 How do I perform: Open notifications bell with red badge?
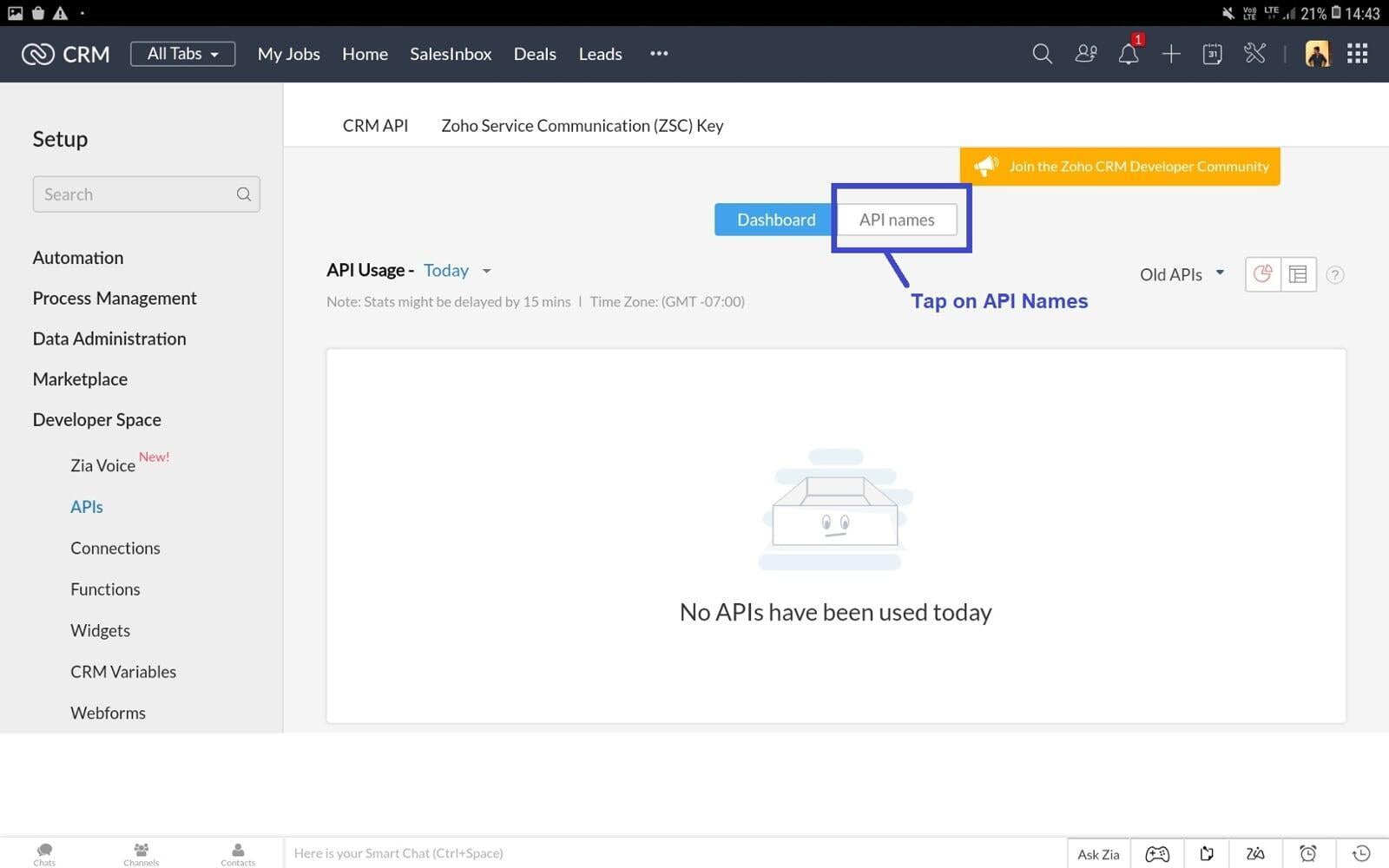tap(1129, 52)
